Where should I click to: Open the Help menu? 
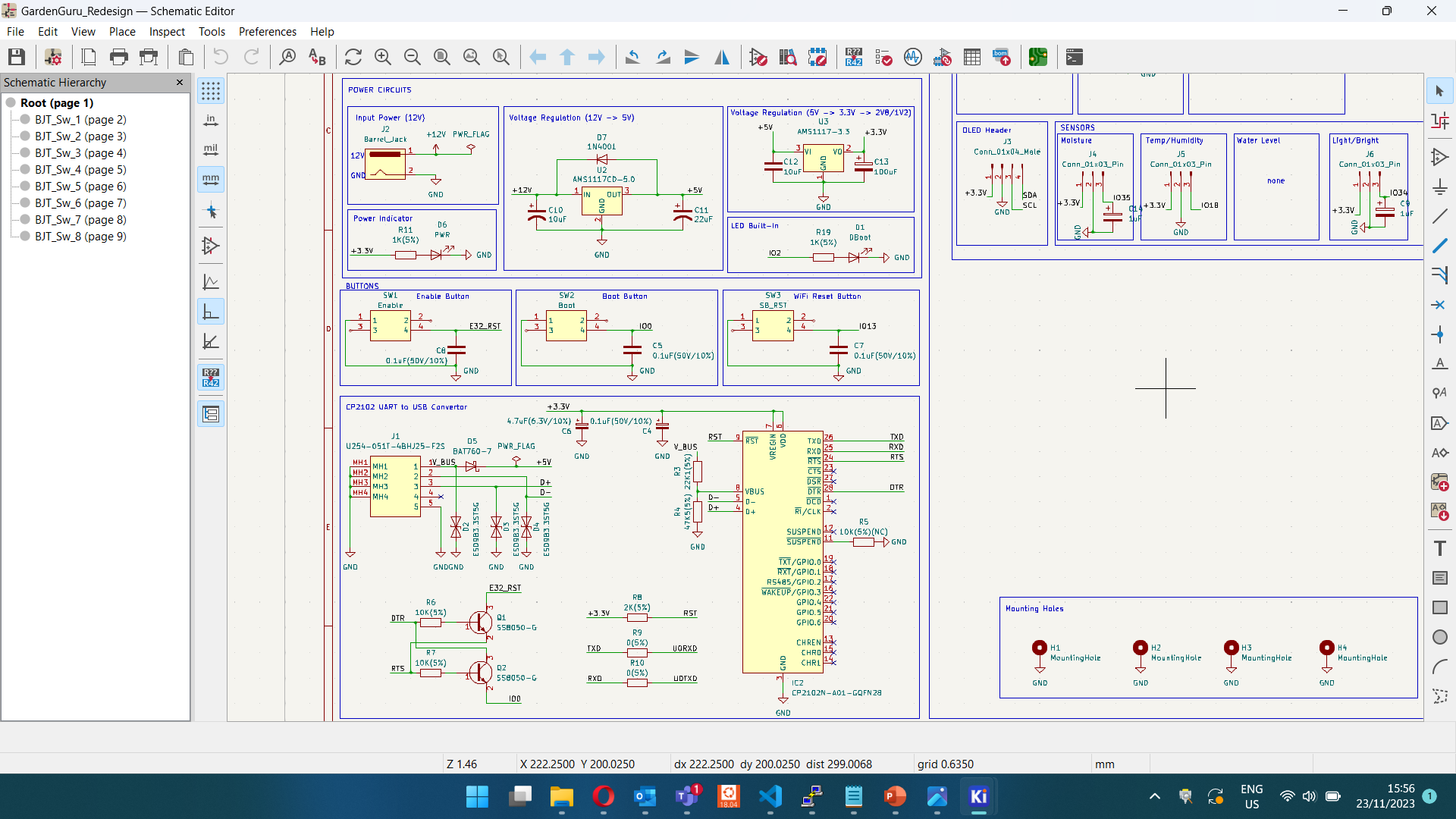[x=322, y=31]
